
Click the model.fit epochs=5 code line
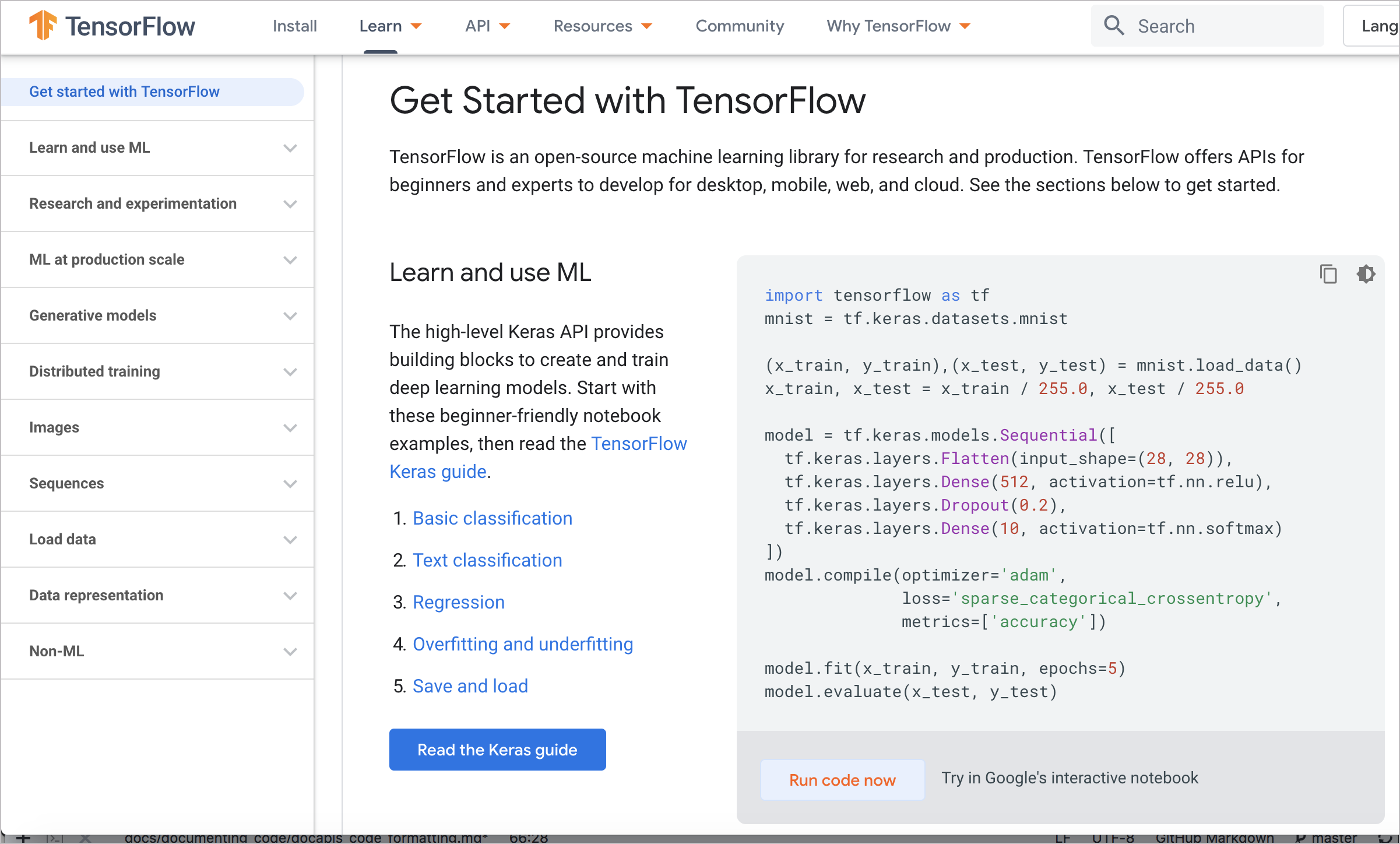point(945,668)
